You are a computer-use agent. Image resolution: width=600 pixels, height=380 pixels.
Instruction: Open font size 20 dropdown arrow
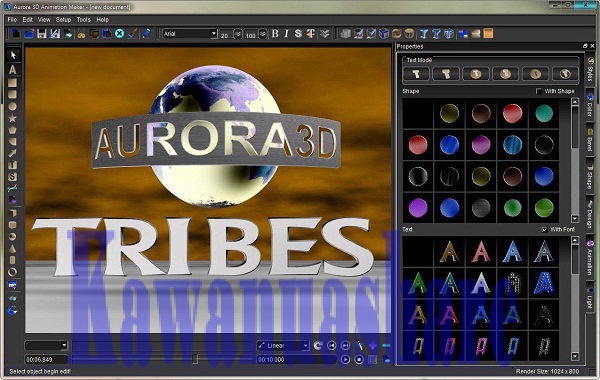tap(238, 34)
